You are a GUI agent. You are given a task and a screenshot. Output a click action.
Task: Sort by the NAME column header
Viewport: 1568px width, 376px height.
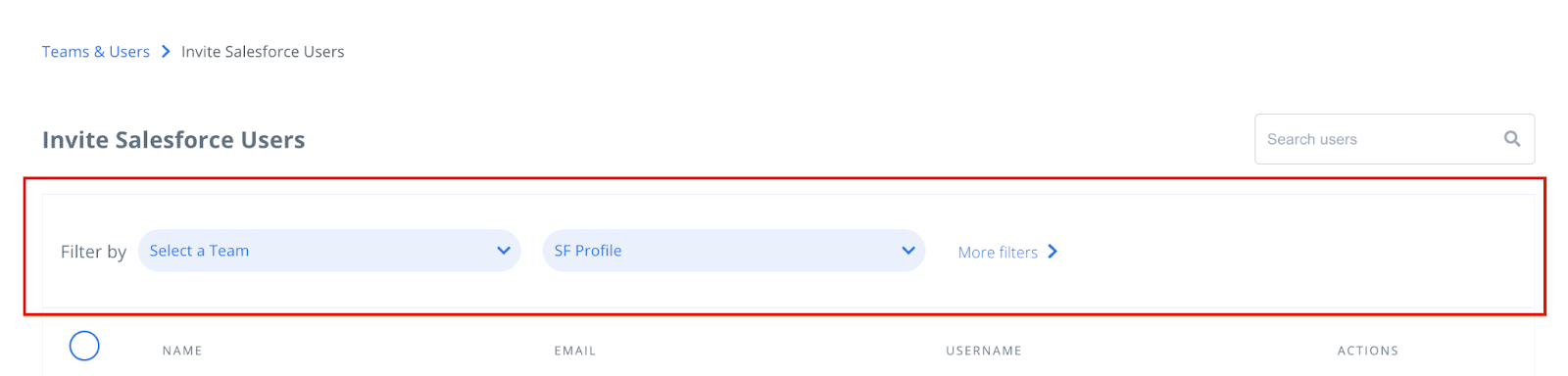pos(182,351)
